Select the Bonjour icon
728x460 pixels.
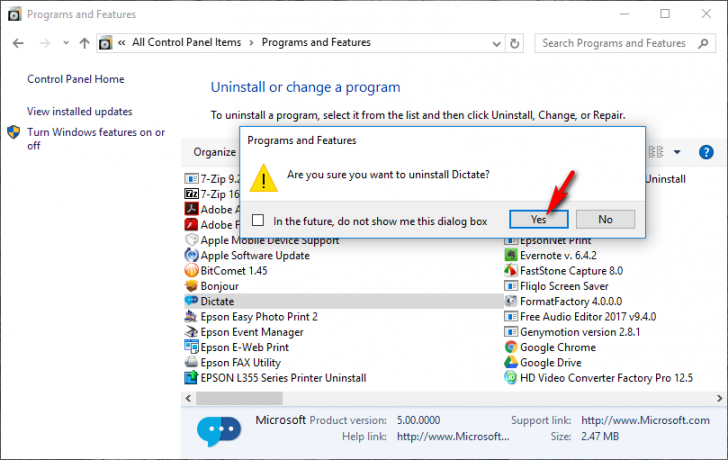point(191,286)
